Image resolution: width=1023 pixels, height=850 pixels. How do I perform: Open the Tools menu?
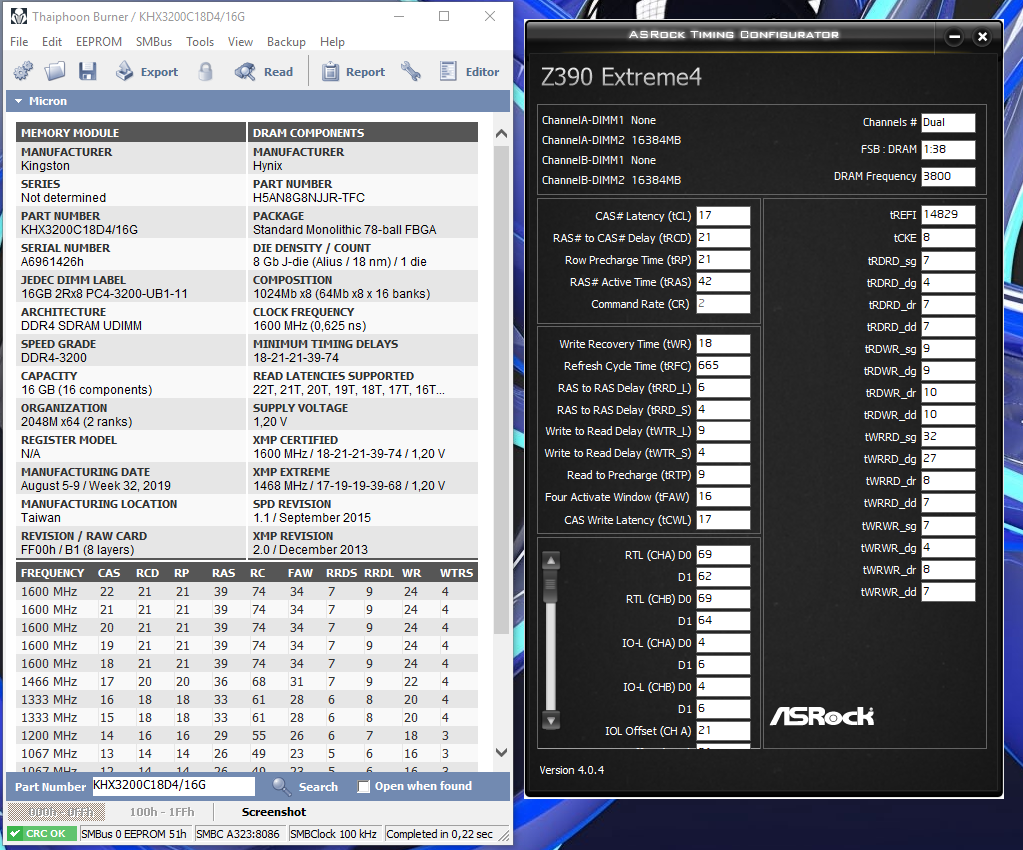click(200, 42)
